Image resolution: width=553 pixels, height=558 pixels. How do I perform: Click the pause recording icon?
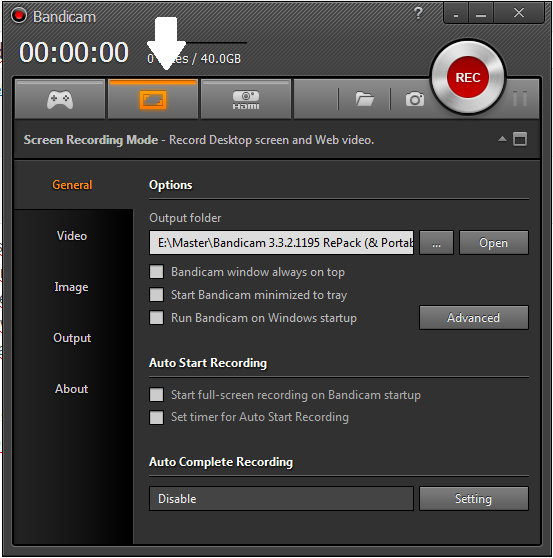pyautogui.click(x=520, y=98)
